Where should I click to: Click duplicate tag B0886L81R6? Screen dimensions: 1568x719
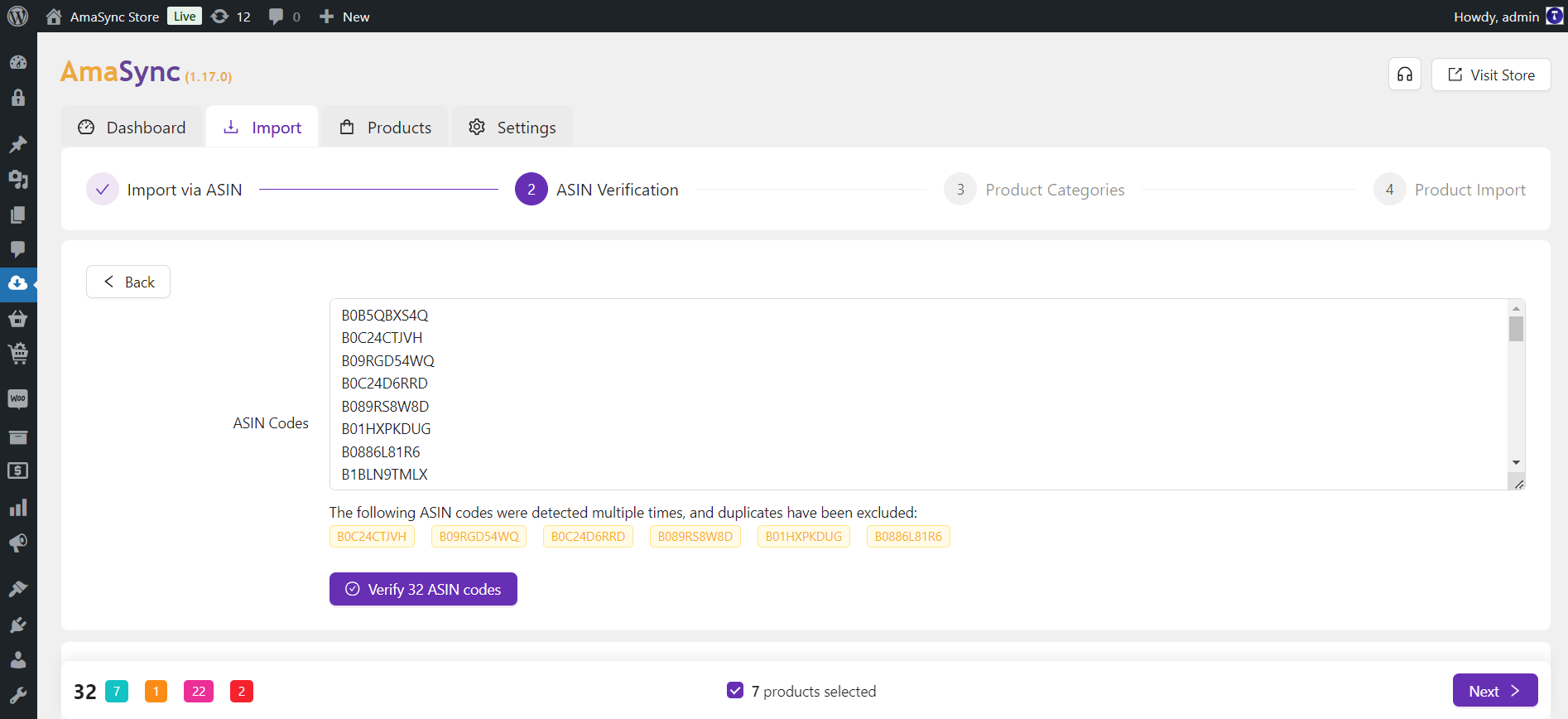pyautogui.click(x=908, y=537)
